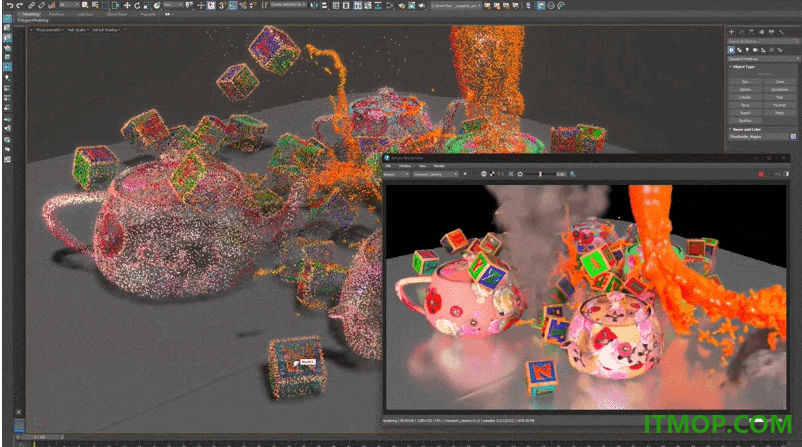Switch to the Modeling ribbon tab
Viewport: 802px width, 447px height.
click(31, 14)
